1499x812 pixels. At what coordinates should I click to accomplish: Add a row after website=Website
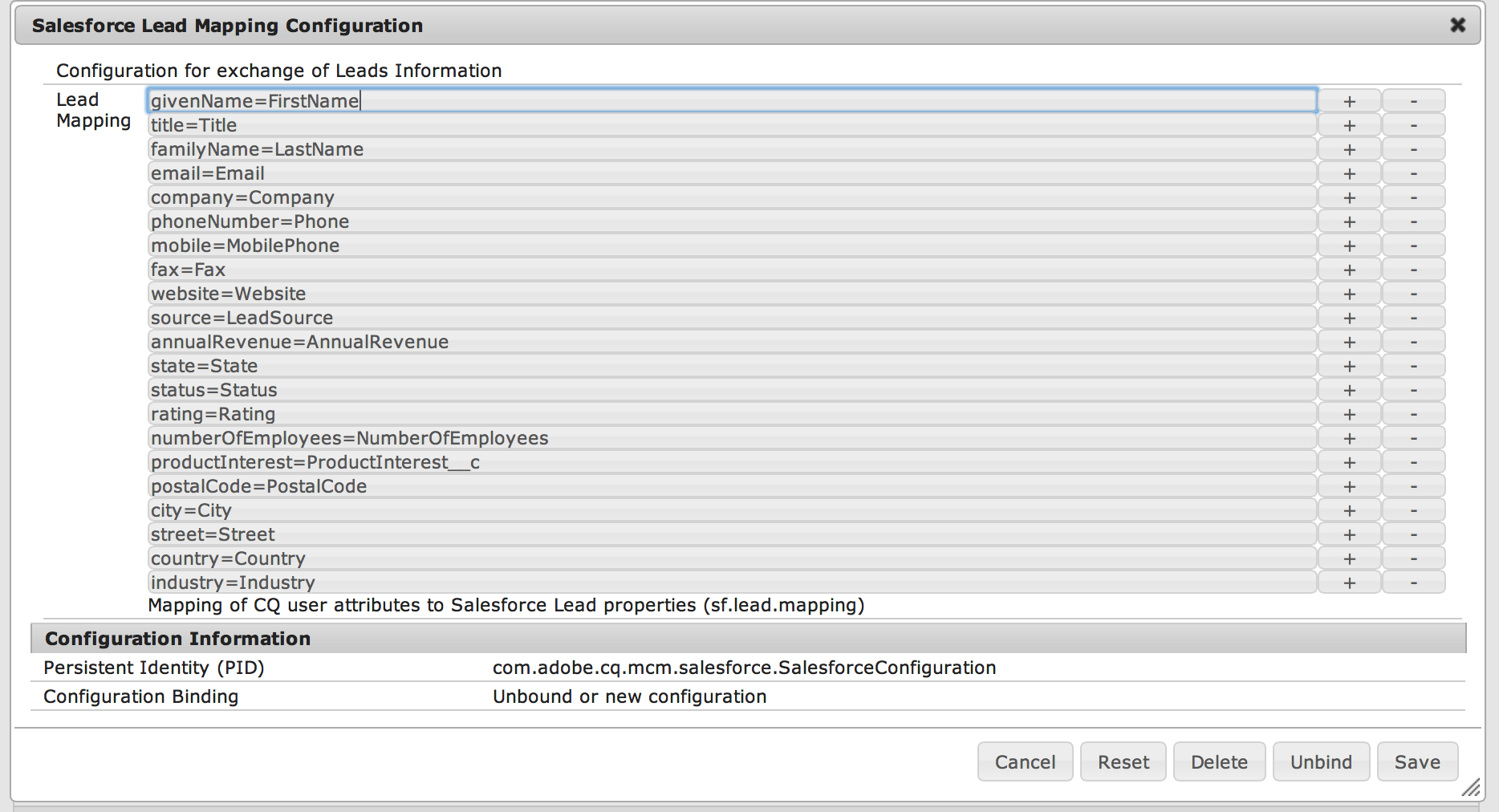[x=1350, y=294]
